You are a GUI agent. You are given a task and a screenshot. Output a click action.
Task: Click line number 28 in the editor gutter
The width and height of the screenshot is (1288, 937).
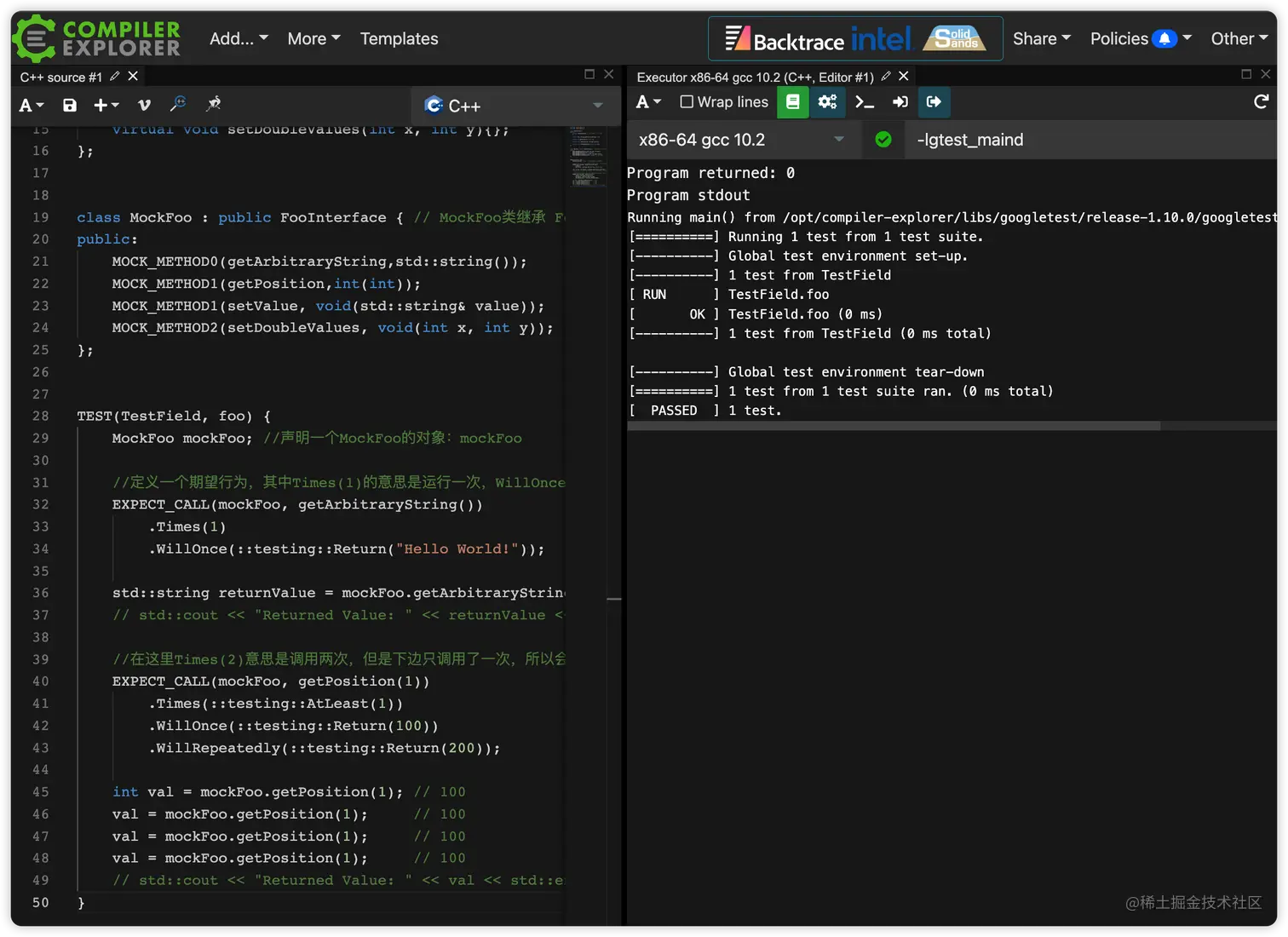coord(40,417)
